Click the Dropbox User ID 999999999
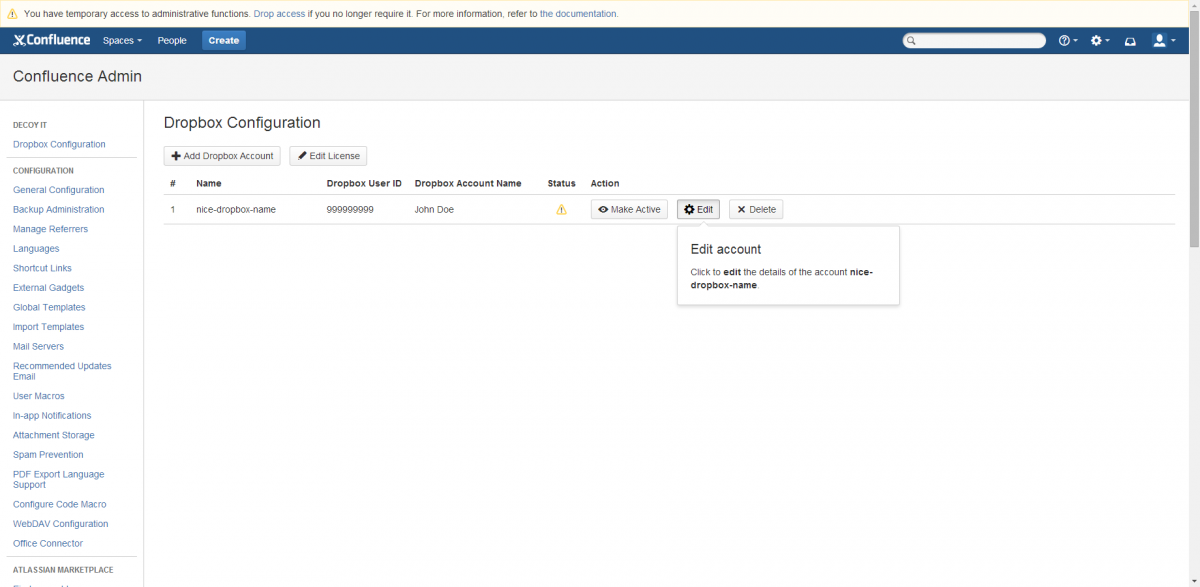This screenshot has height=587, width=1200. click(x=350, y=210)
